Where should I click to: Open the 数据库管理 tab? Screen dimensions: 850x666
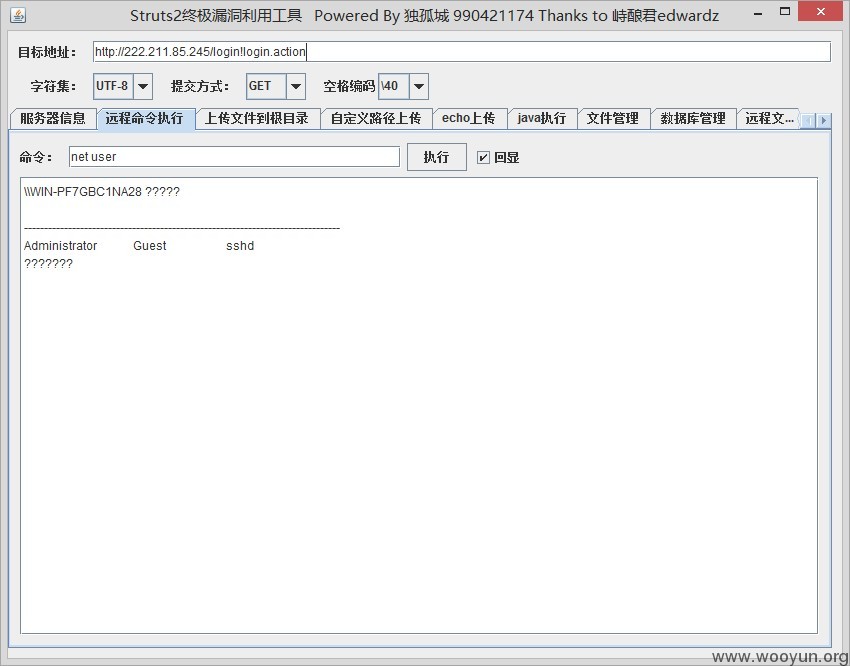693,119
